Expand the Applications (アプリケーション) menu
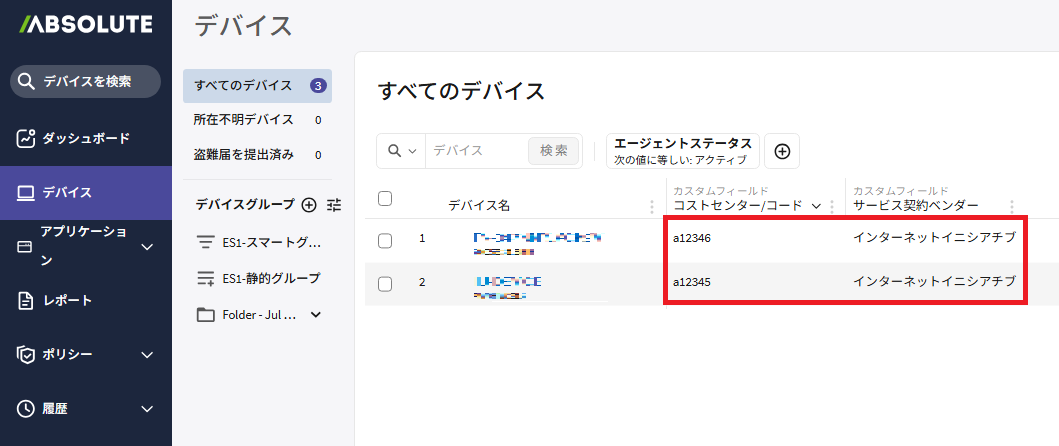Image resolution: width=1059 pixels, height=446 pixels. (x=146, y=247)
